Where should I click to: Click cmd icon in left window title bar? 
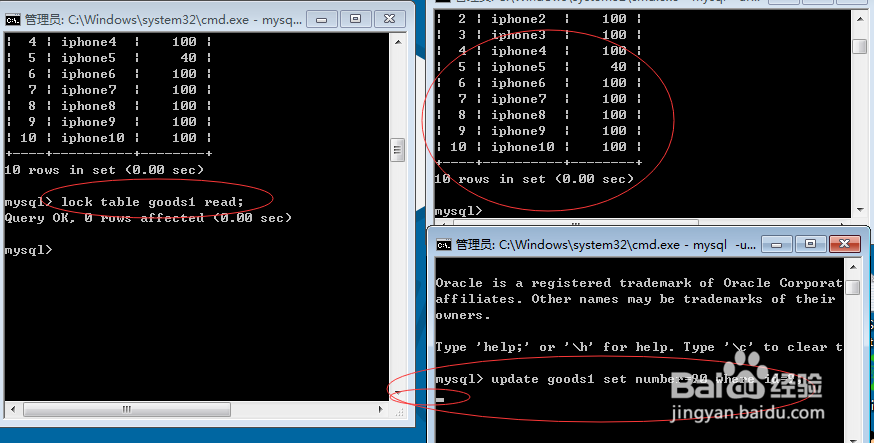(x=13, y=20)
